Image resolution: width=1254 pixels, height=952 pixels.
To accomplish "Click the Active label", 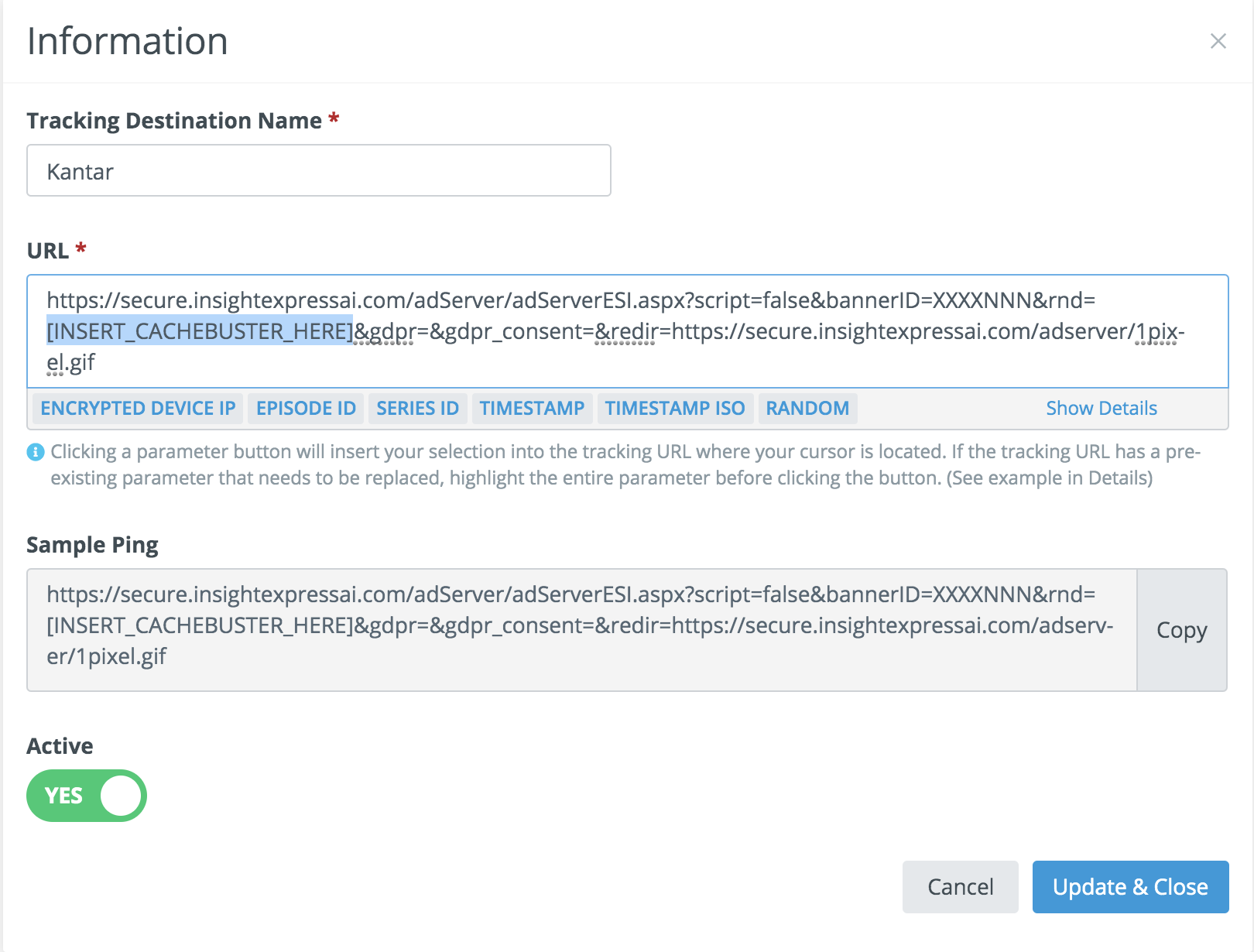I will (x=60, y=746).
